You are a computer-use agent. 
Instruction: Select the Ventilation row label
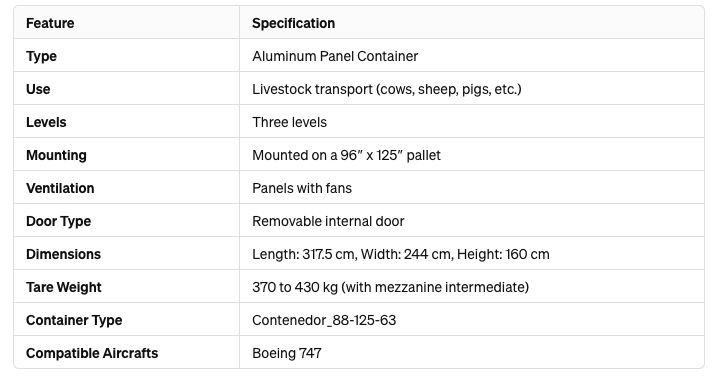tap(60, 188)
